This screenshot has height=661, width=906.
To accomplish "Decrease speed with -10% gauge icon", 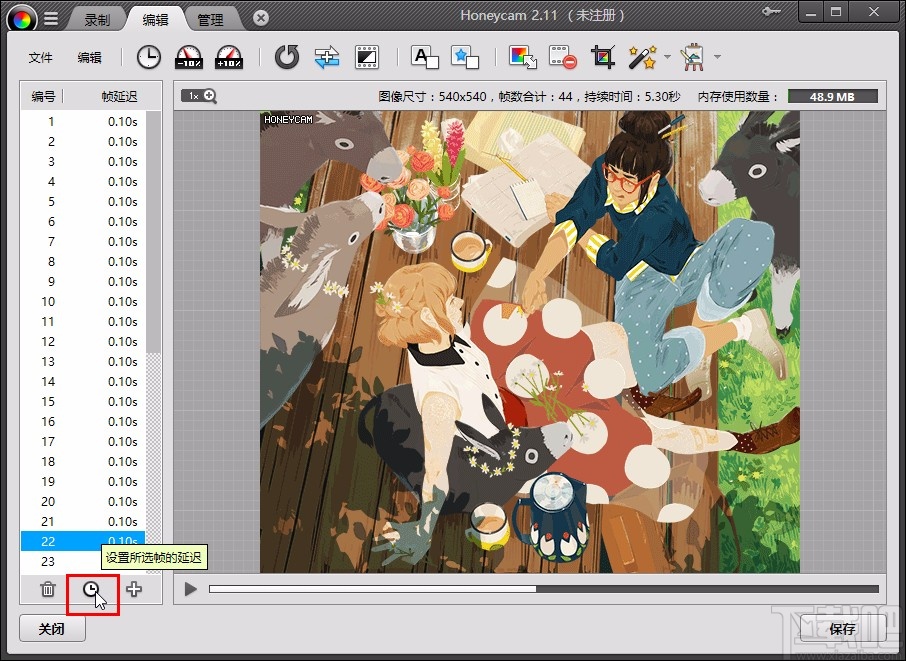I will pyautogui.click(x=189, y=57).
